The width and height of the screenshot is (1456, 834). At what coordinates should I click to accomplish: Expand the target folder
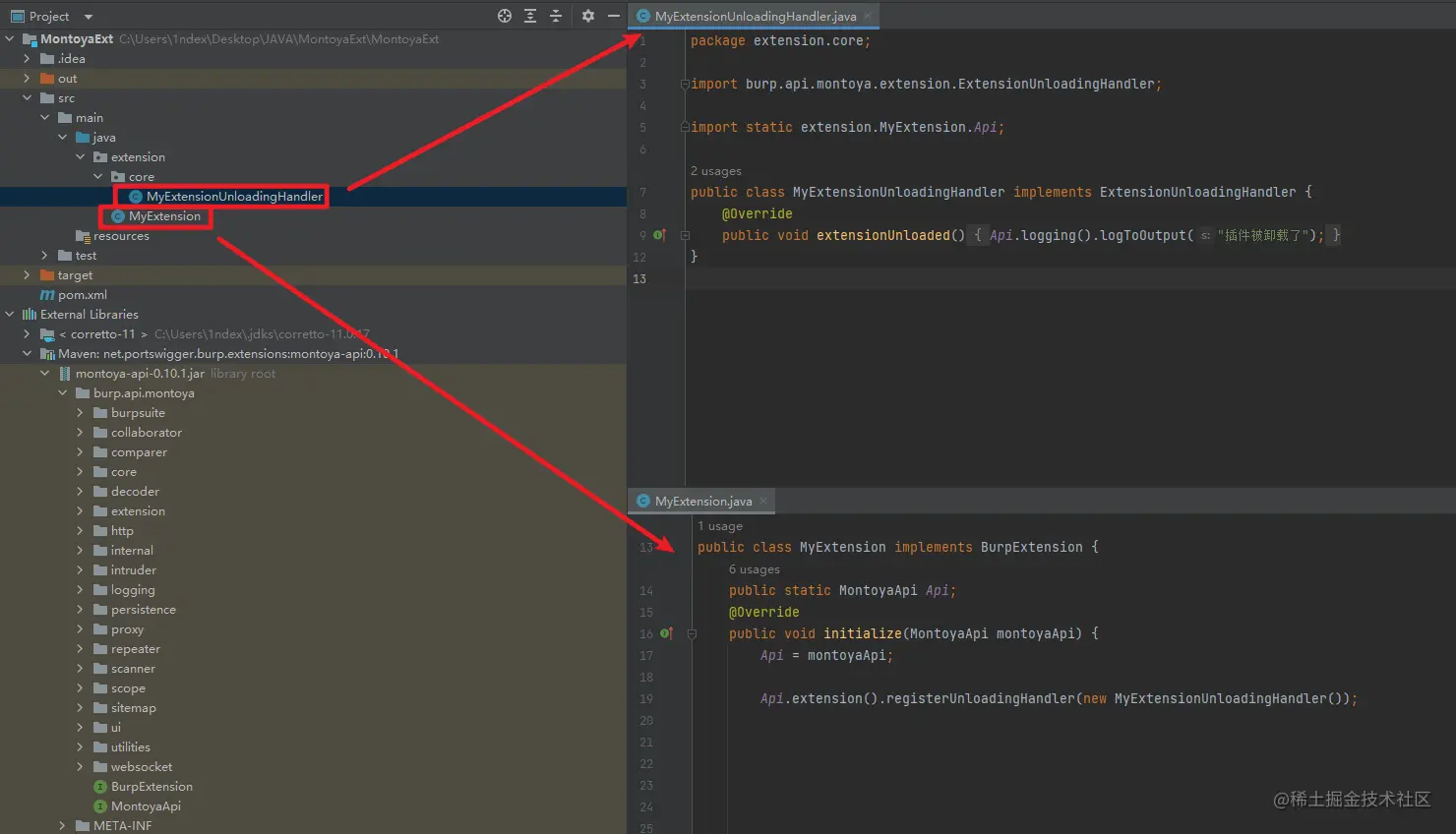(x=28, y=275)
